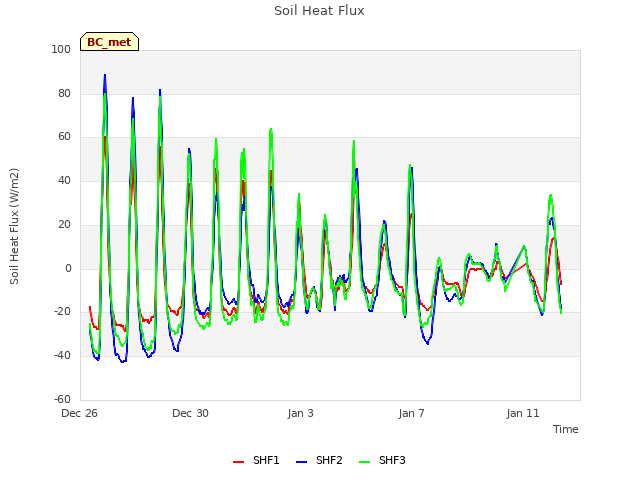Screen dimensions: 640x480
Task: Toggle the SHF1 series in the legend
Action: (256, 460)
